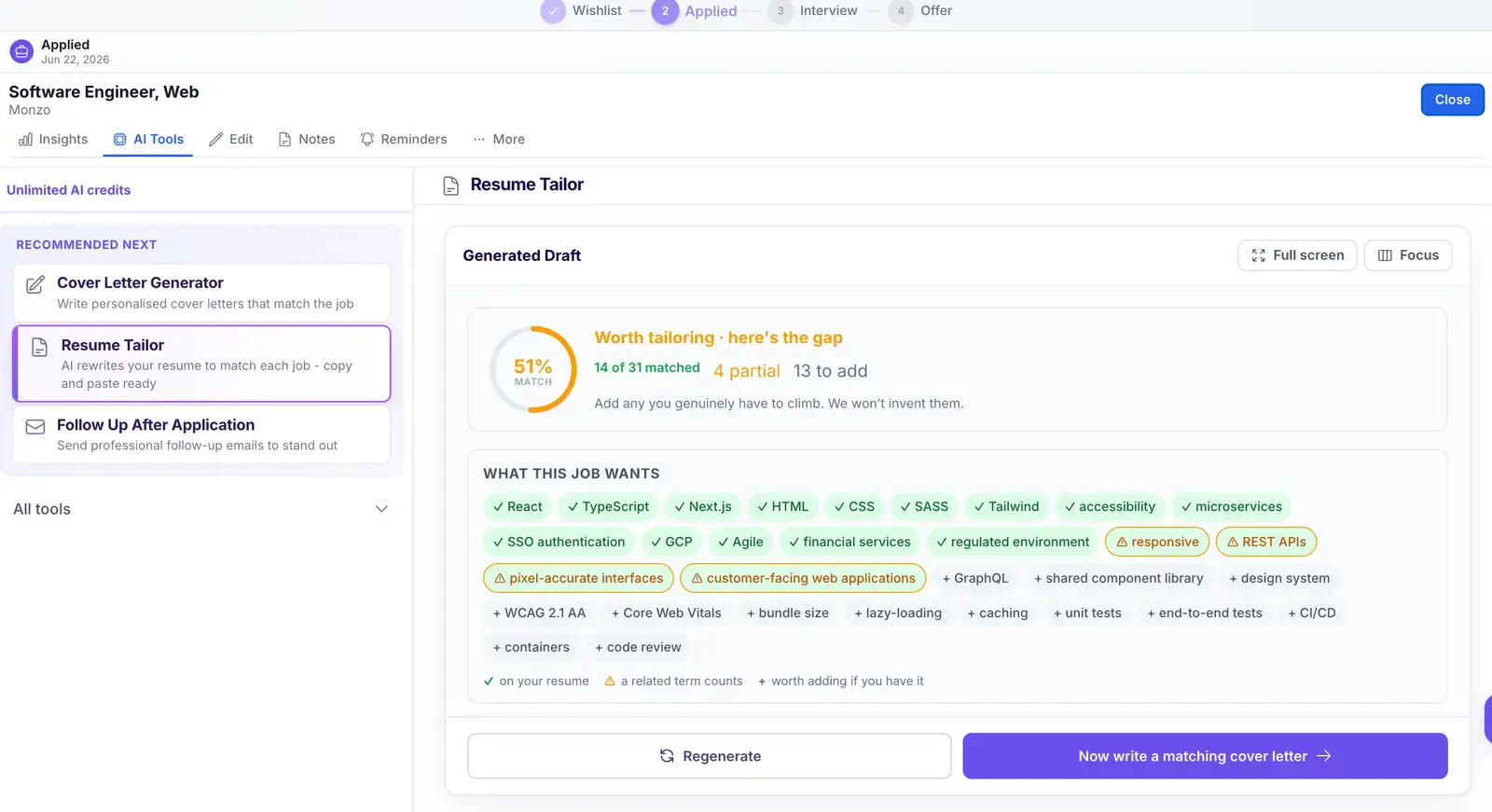Click the blue Close button
1492x812 pixels.
(1452, 100)
